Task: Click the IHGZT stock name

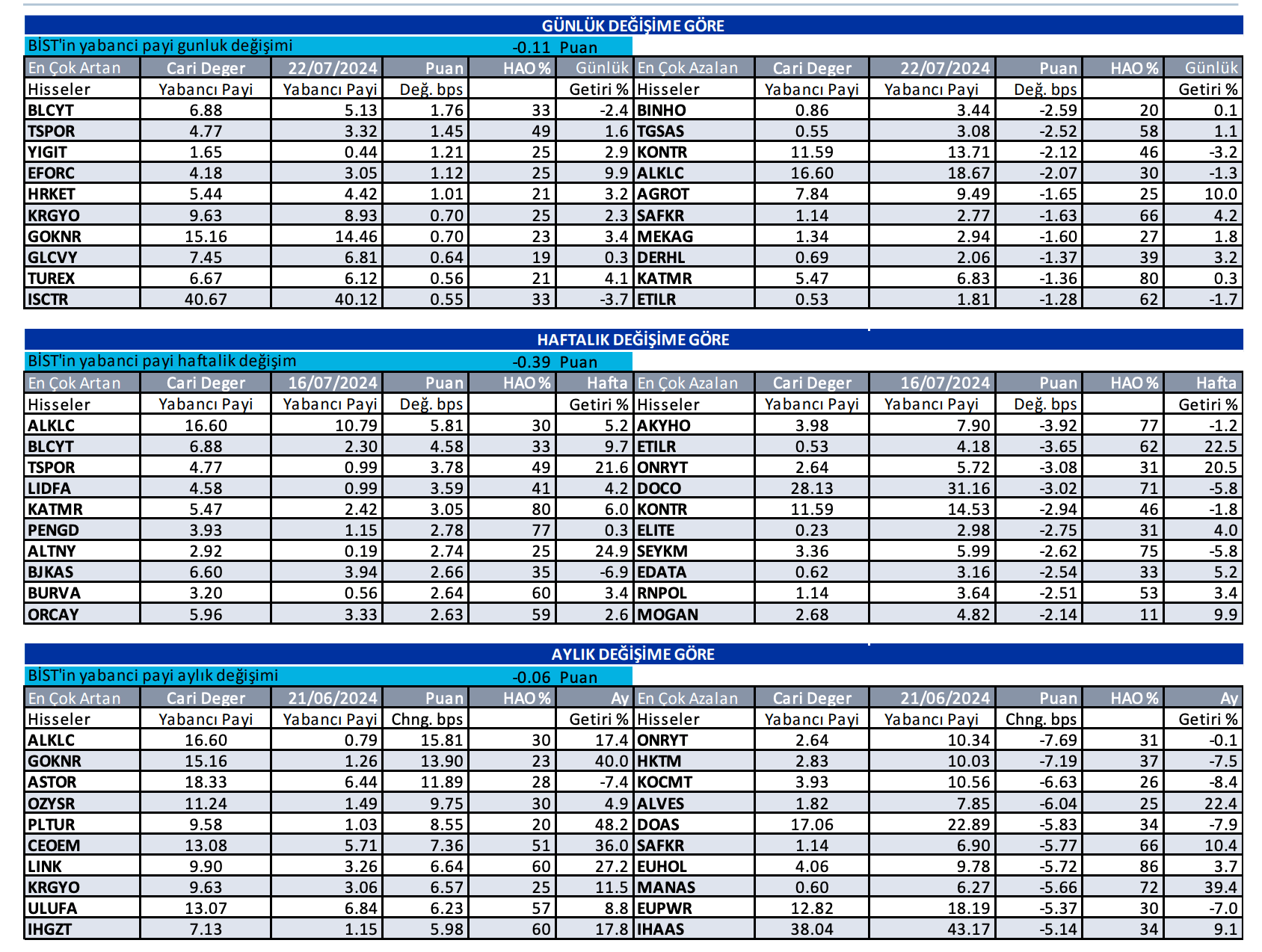Action: [49, 930]
